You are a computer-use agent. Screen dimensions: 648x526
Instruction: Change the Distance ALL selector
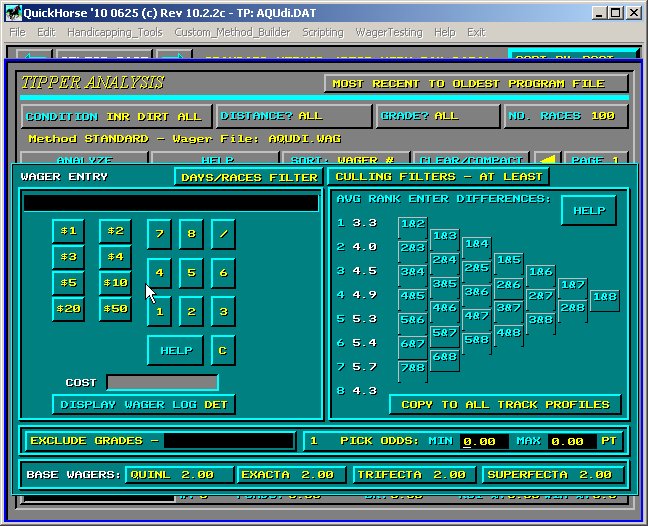pos(294,116)
